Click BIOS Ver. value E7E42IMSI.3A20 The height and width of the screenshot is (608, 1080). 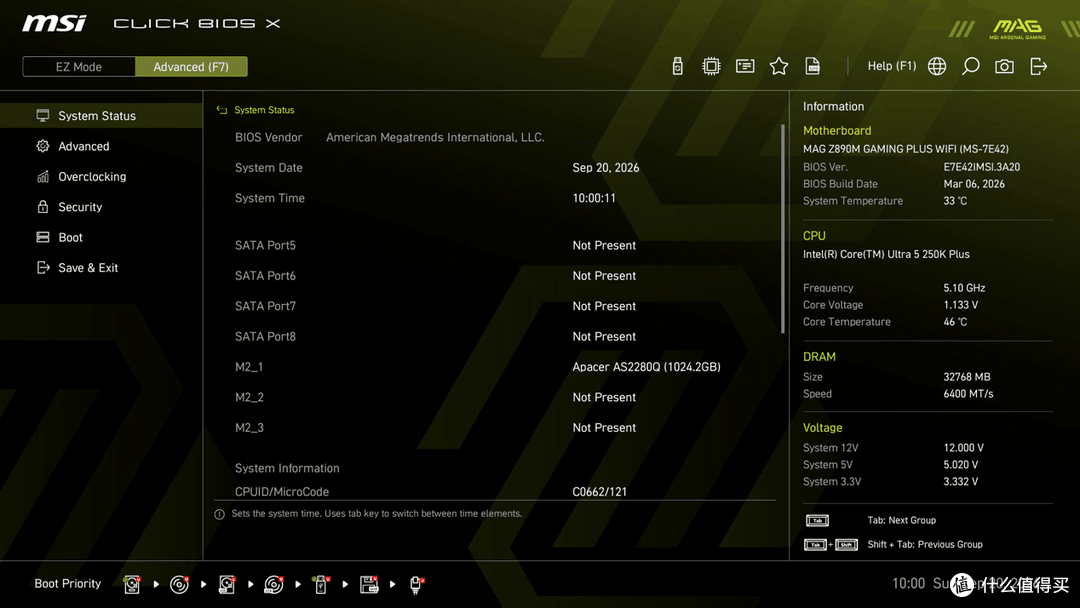coord(982,167)
